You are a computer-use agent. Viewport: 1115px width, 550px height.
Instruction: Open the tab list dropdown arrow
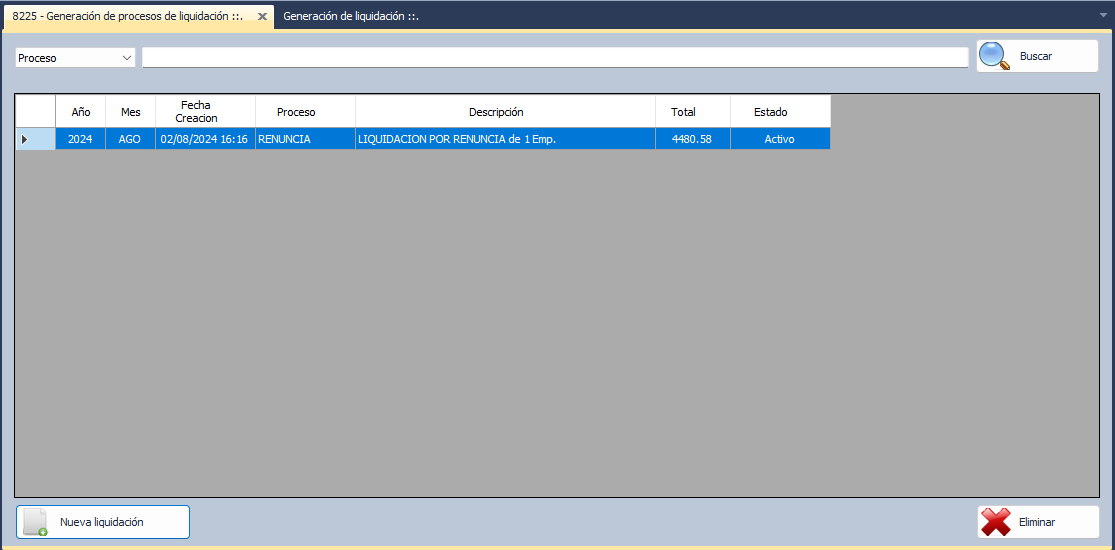(1103, 16)
